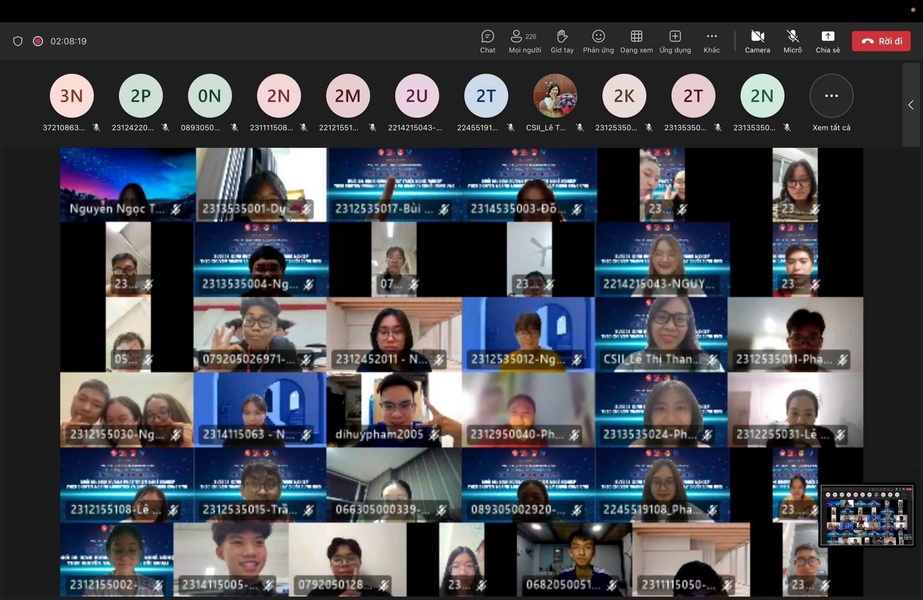
Task: Open the Chat panel
Action: (x=487, y=41)
